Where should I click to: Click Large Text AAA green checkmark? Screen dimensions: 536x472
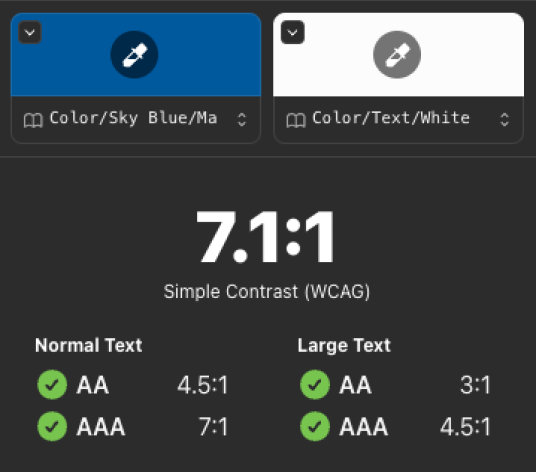click(315, 427)
